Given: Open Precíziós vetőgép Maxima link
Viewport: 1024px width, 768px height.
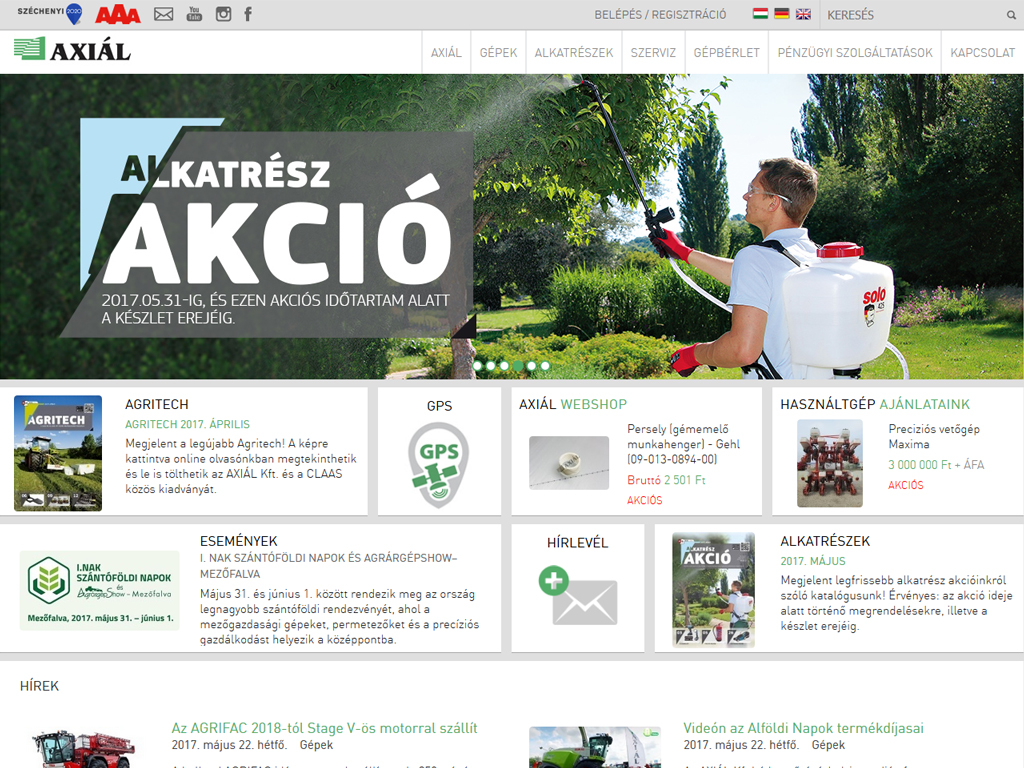Looking at the screenshot, I should 934,436.
